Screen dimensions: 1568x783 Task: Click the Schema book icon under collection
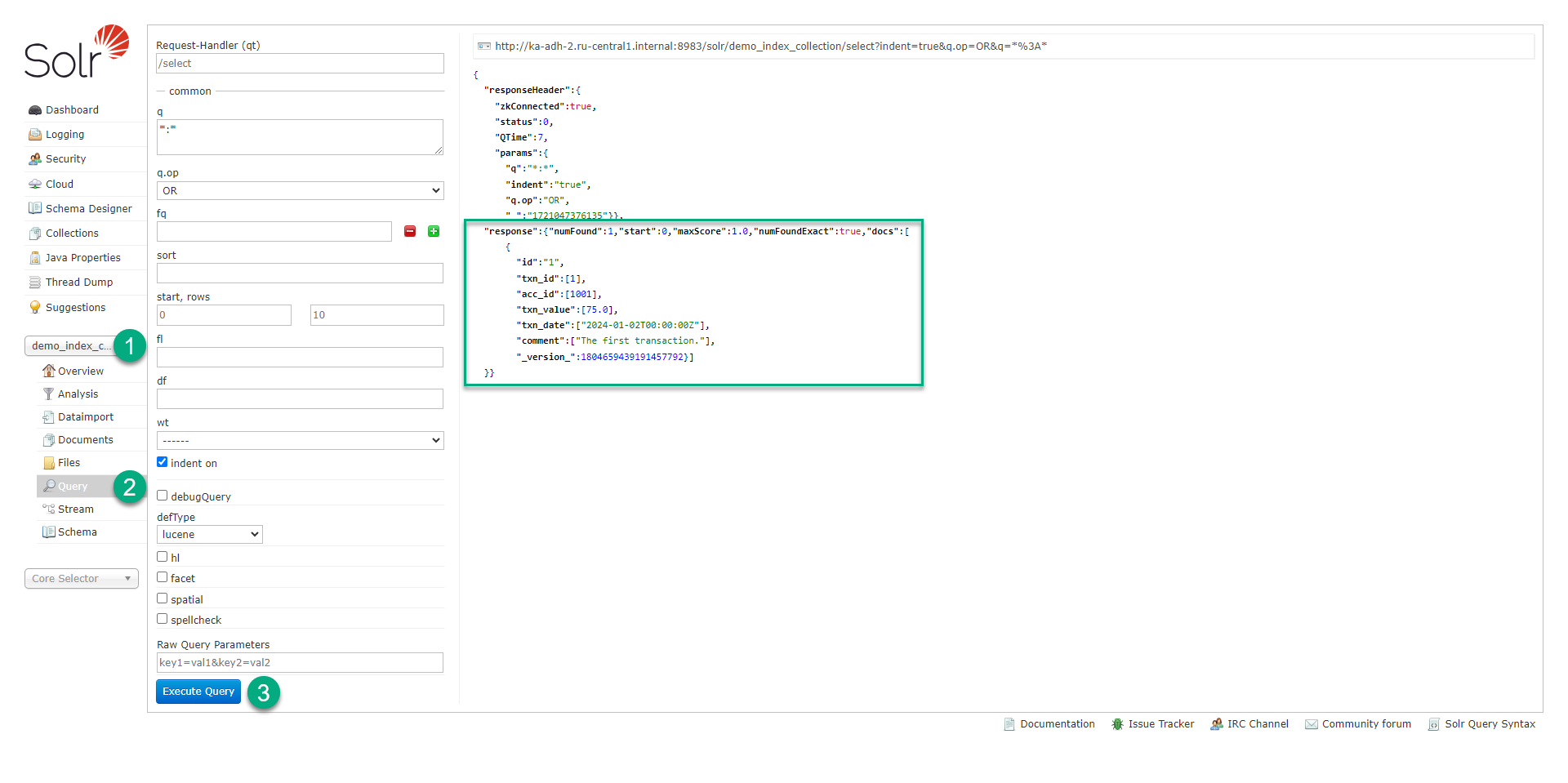49,532
